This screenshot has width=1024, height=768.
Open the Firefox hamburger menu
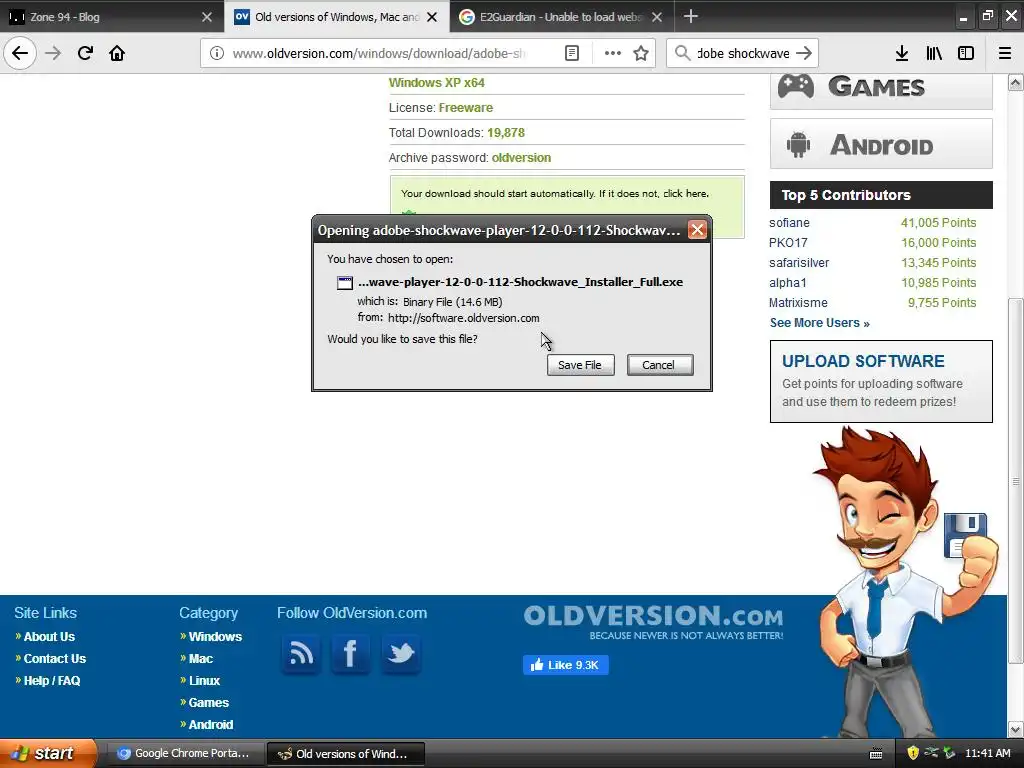[1005, 53]
